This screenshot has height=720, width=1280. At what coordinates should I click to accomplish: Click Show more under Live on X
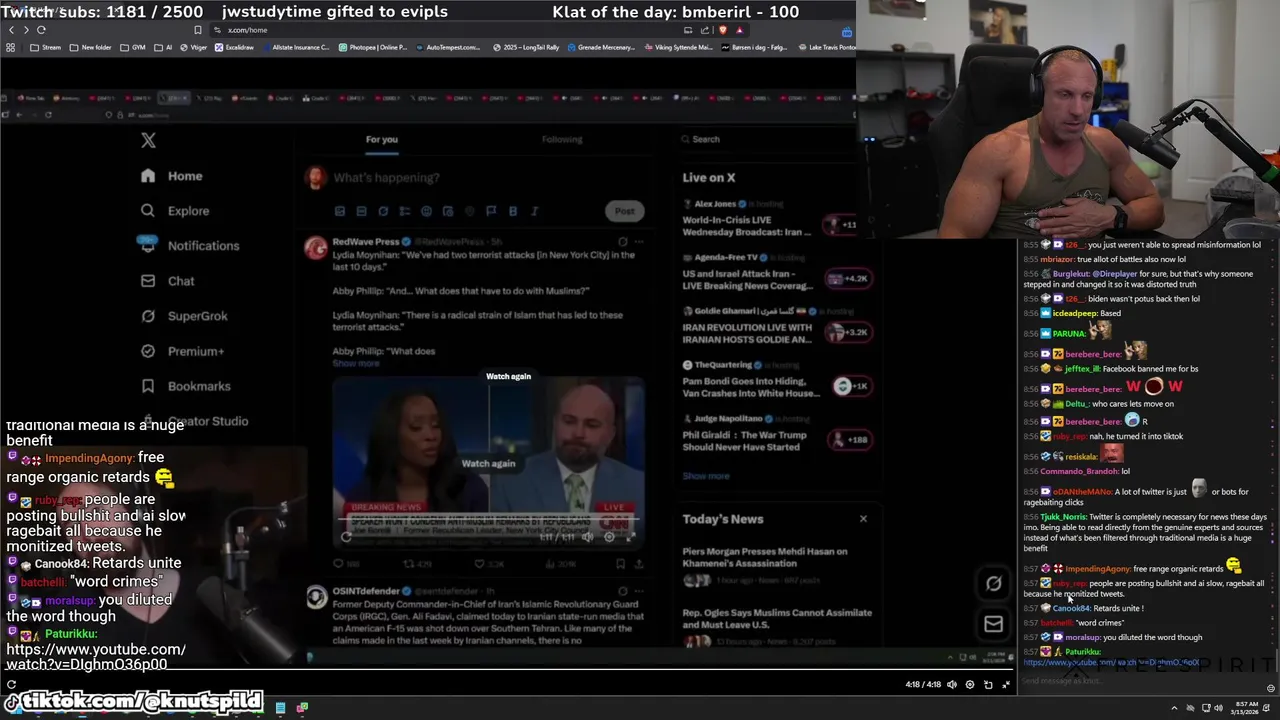(706, 476)
